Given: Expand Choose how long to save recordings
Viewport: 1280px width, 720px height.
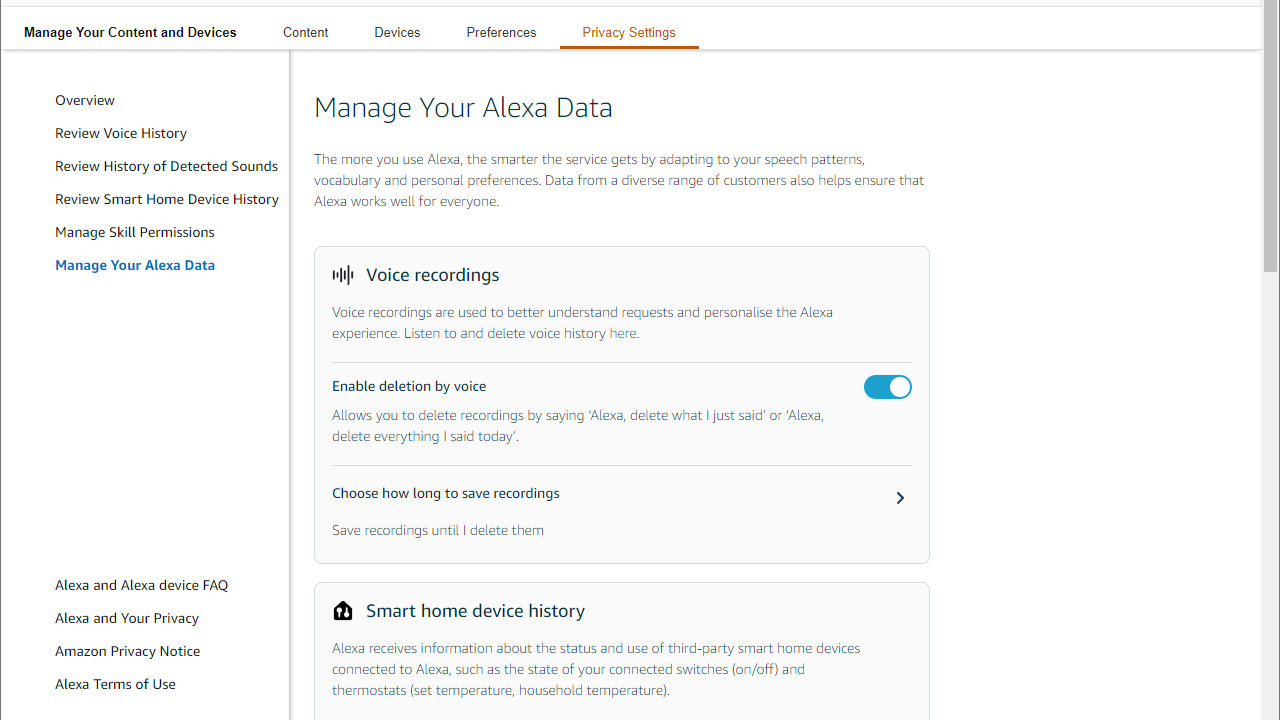Looking at the screenshot, I should (x=899, y=498).
